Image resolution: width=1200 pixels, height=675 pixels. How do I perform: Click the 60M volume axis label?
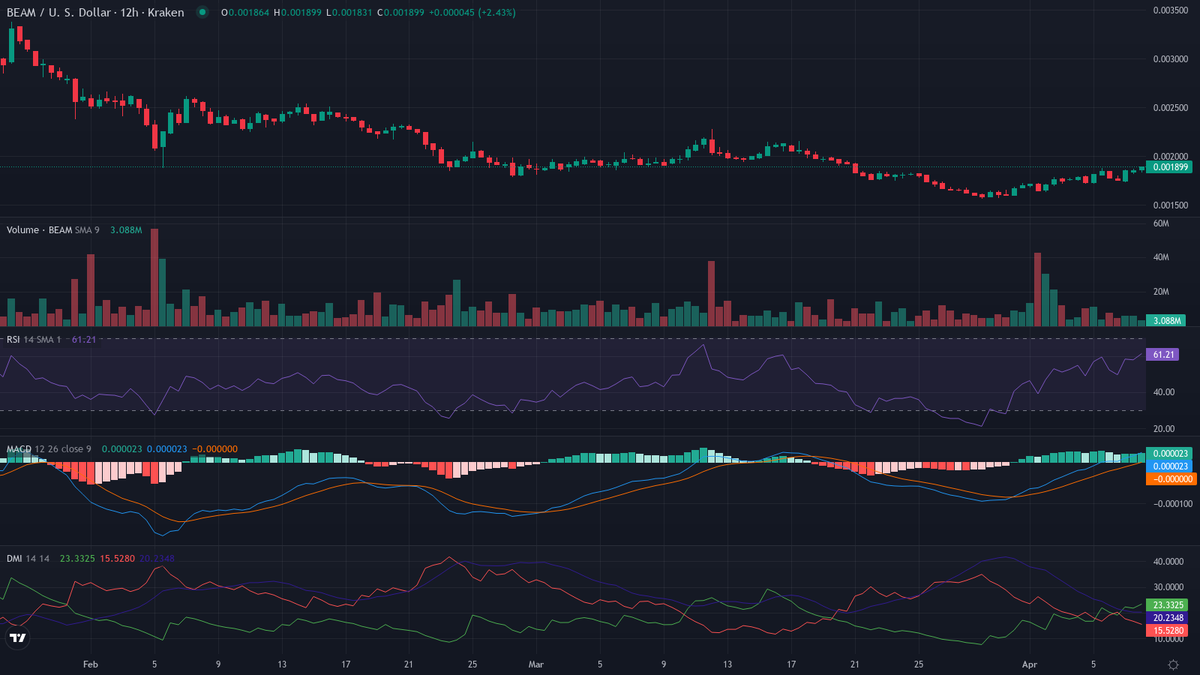tap(1161, 223)
